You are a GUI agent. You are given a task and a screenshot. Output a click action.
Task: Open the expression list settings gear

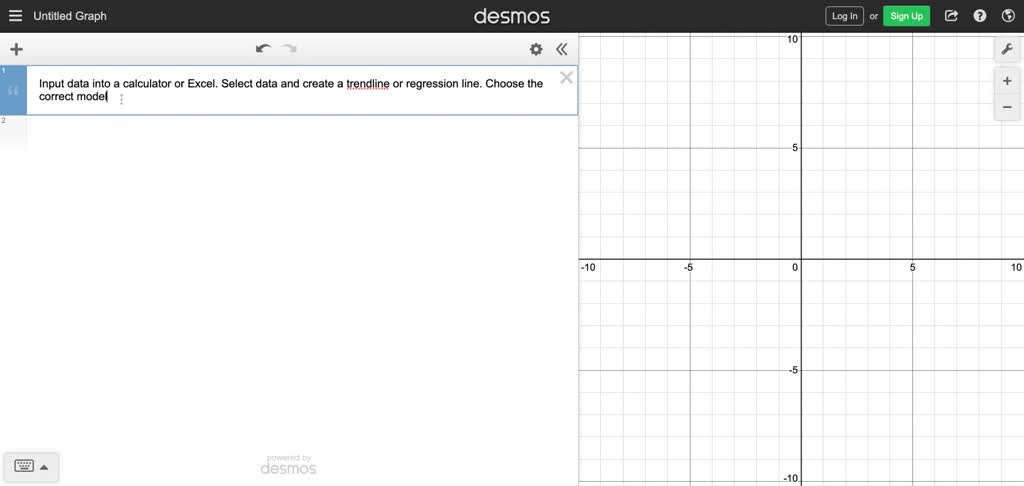coord(536,49)
